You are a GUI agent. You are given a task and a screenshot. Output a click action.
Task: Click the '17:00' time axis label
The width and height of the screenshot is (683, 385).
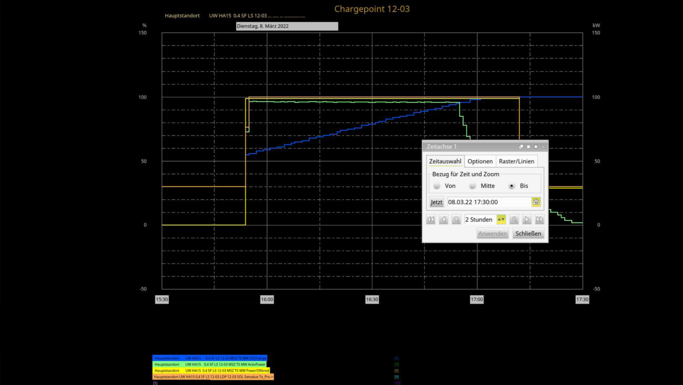point(477,300)
